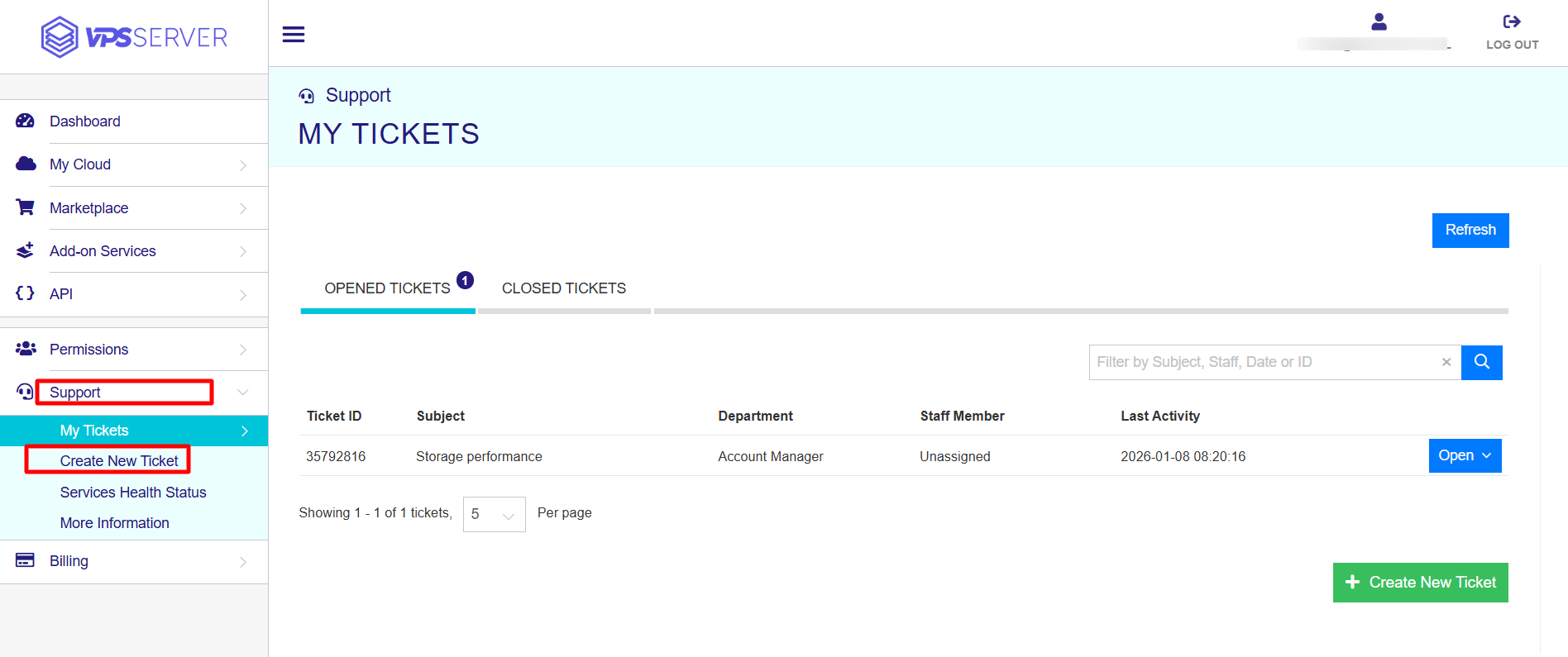
Task: Expand the Billing chevron
Action: 243,562
